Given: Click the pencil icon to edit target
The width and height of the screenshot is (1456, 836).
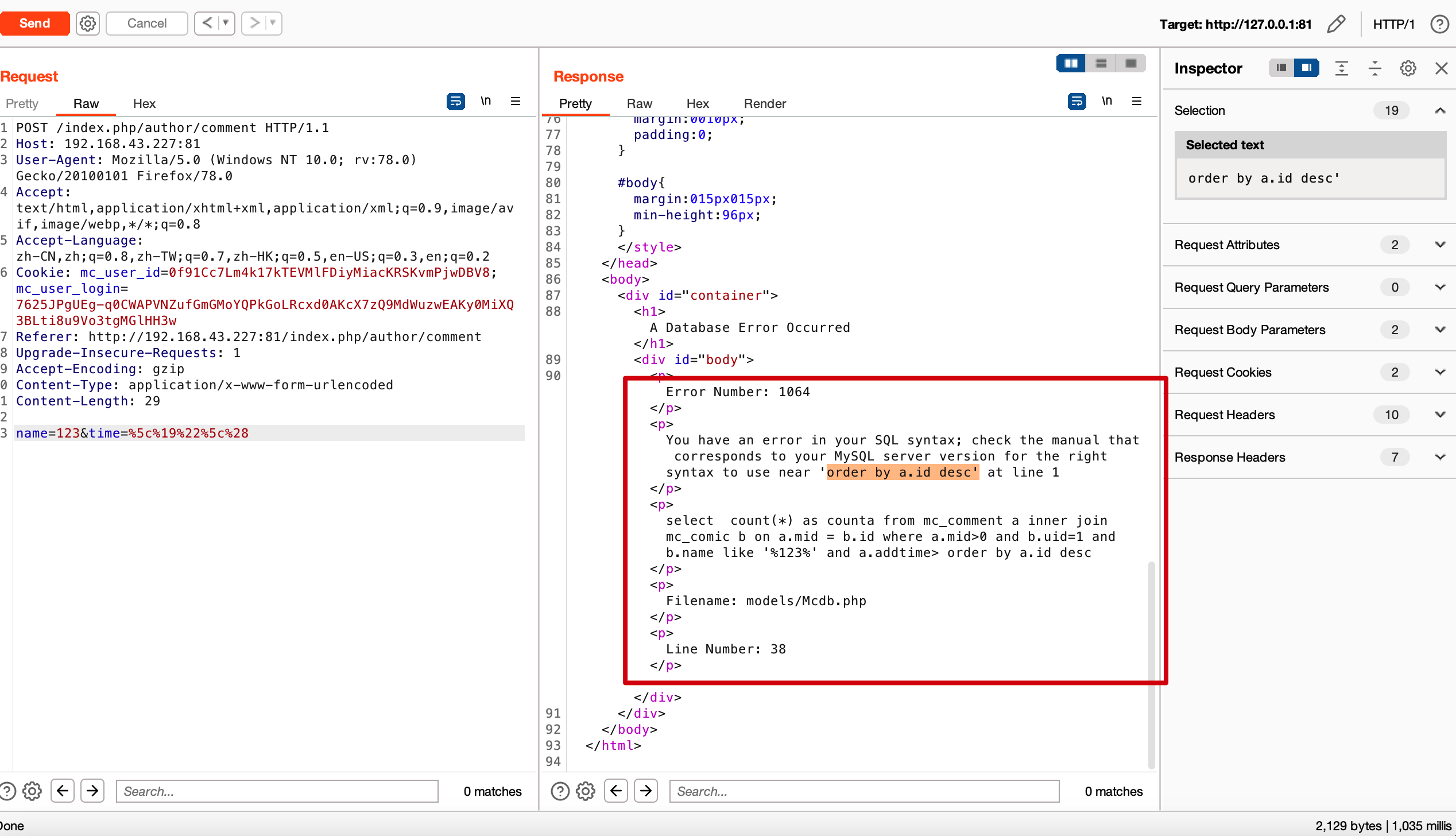Looking at the screenshot, I should coord(1336,24).
